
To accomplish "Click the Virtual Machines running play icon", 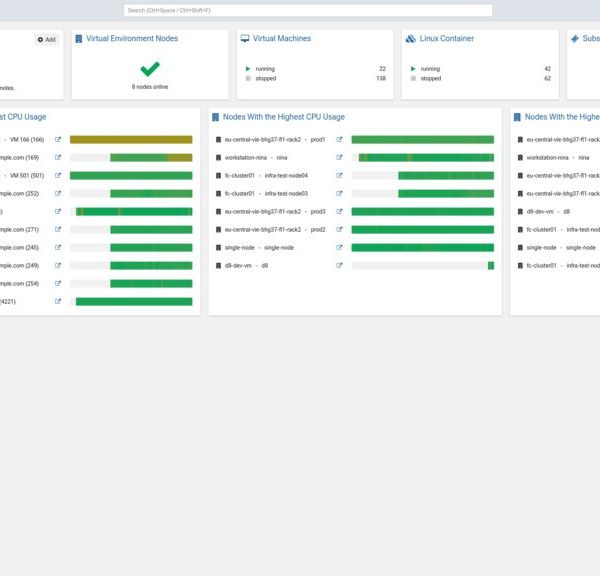I will tap(248, 69).
